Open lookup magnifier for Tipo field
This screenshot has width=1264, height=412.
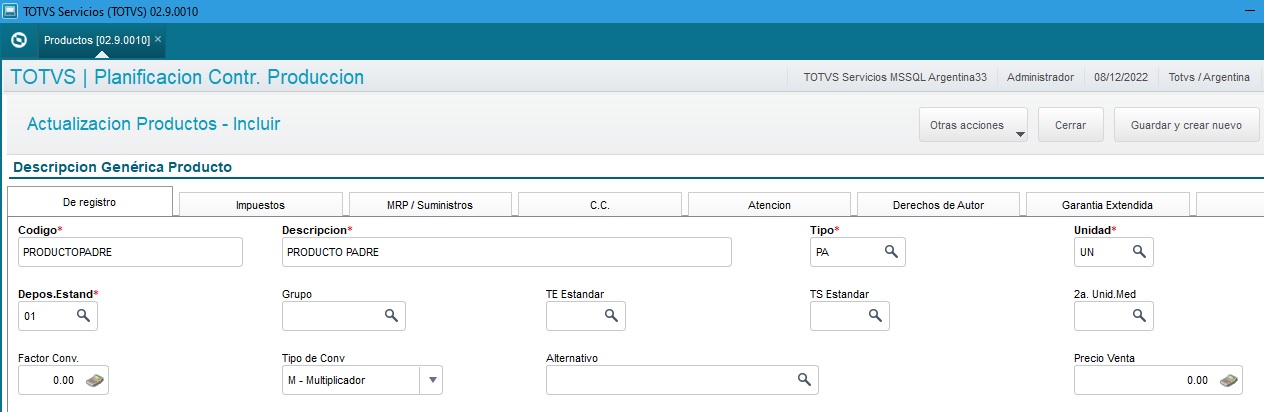(891, 252)
